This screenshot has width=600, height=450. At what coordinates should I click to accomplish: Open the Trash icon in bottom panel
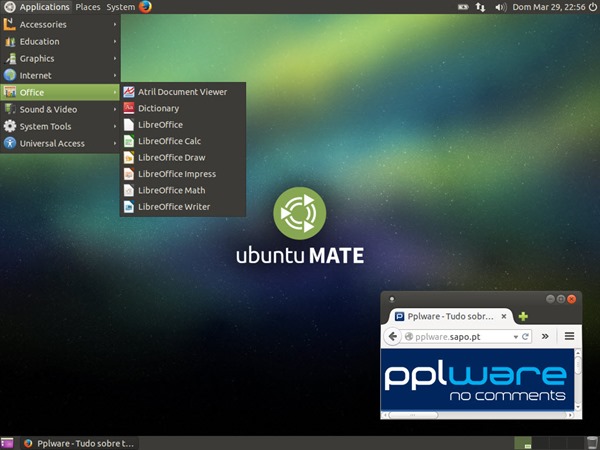click(592, 443)
